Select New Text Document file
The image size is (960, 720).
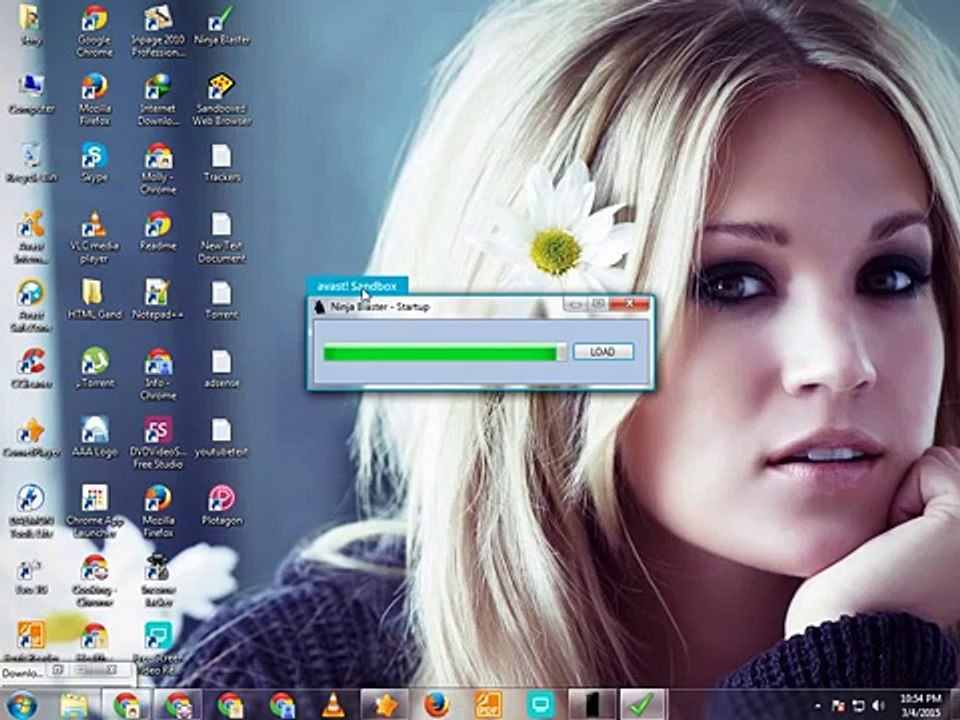tap(222, 237)
